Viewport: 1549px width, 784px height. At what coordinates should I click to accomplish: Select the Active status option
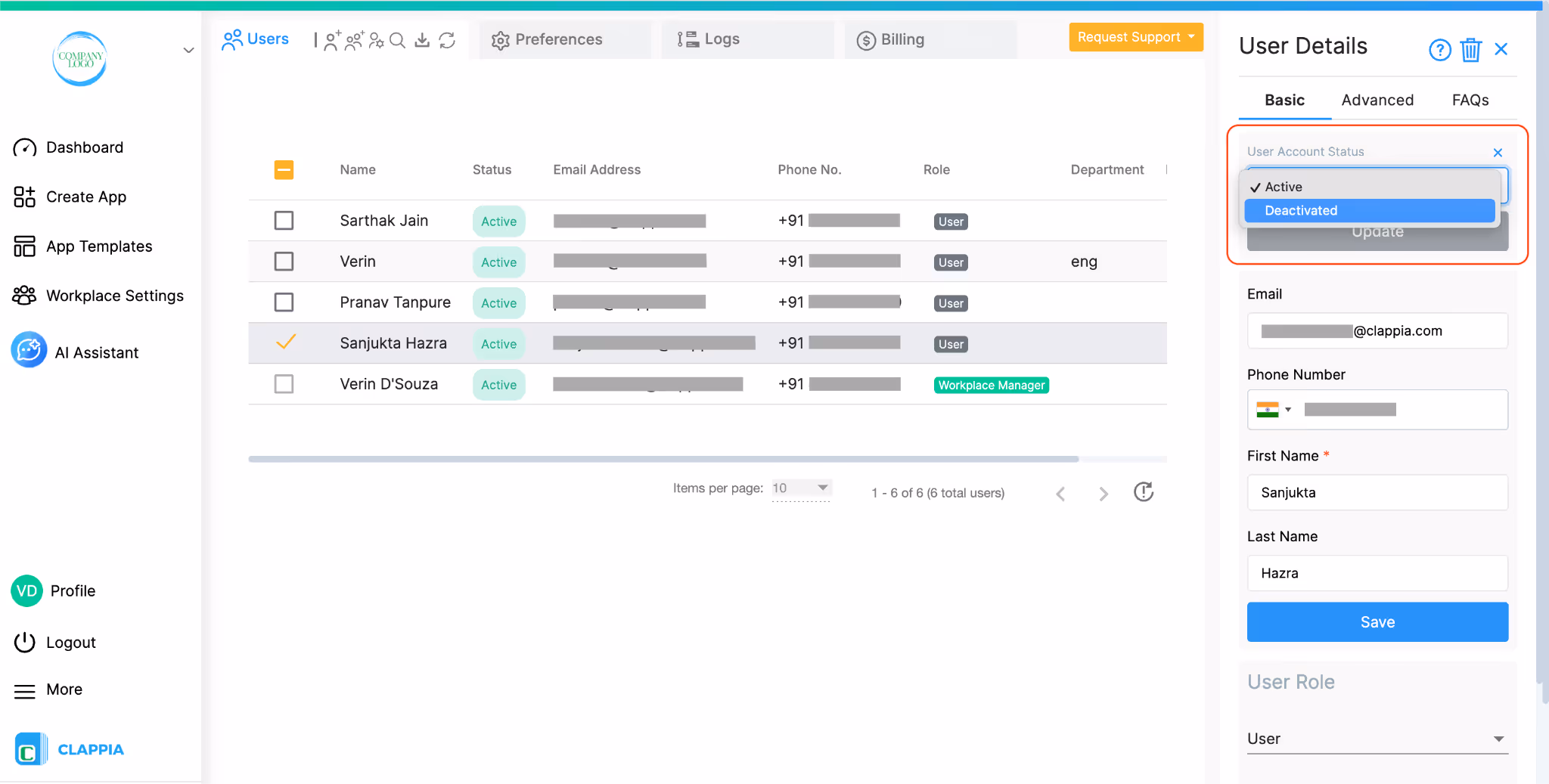coord(1370,187)
